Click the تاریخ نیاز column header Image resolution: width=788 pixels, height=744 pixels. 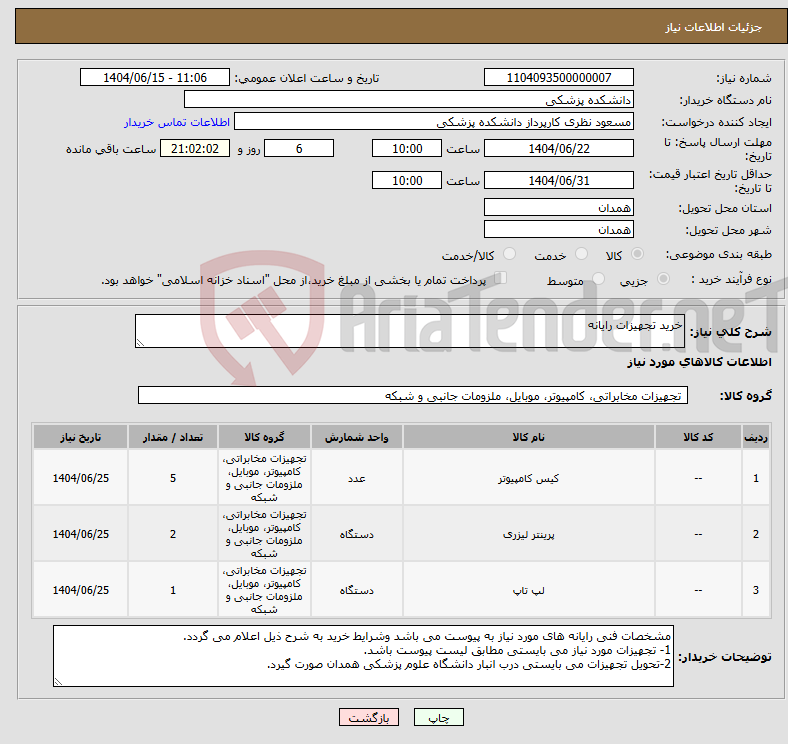click(x=80, y=437)
